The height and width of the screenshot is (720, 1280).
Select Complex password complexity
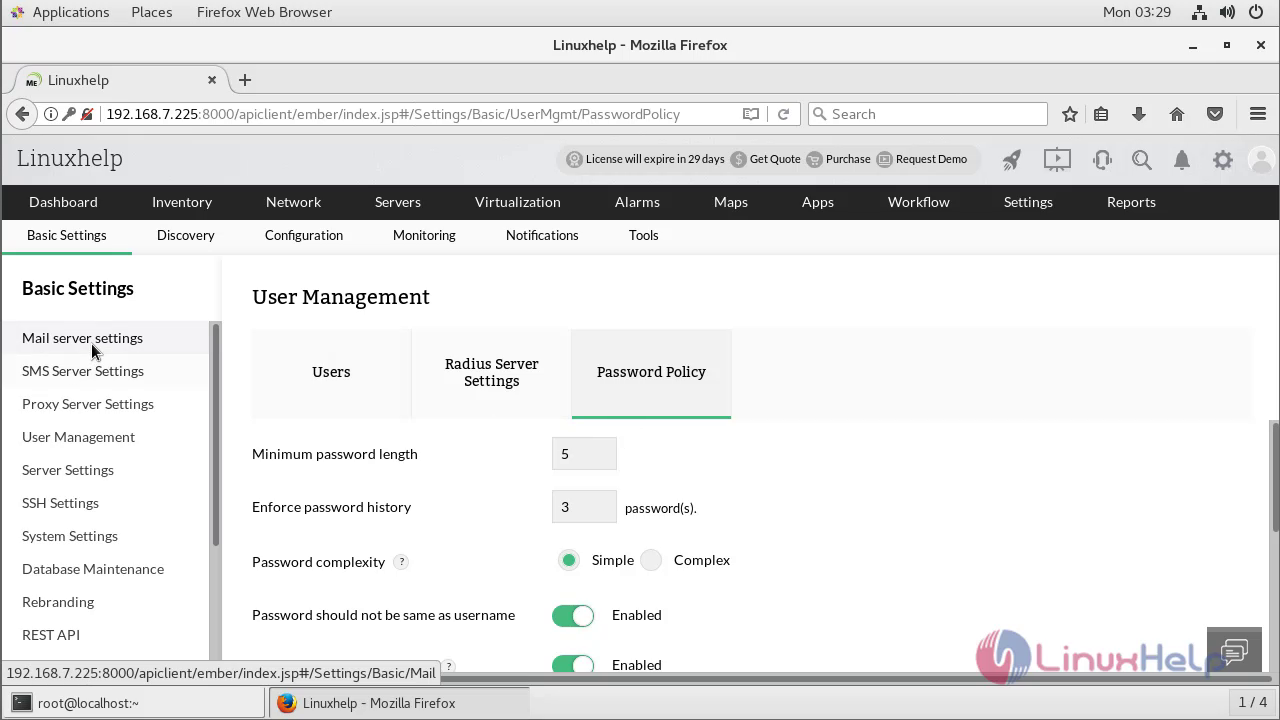(651, 560)
